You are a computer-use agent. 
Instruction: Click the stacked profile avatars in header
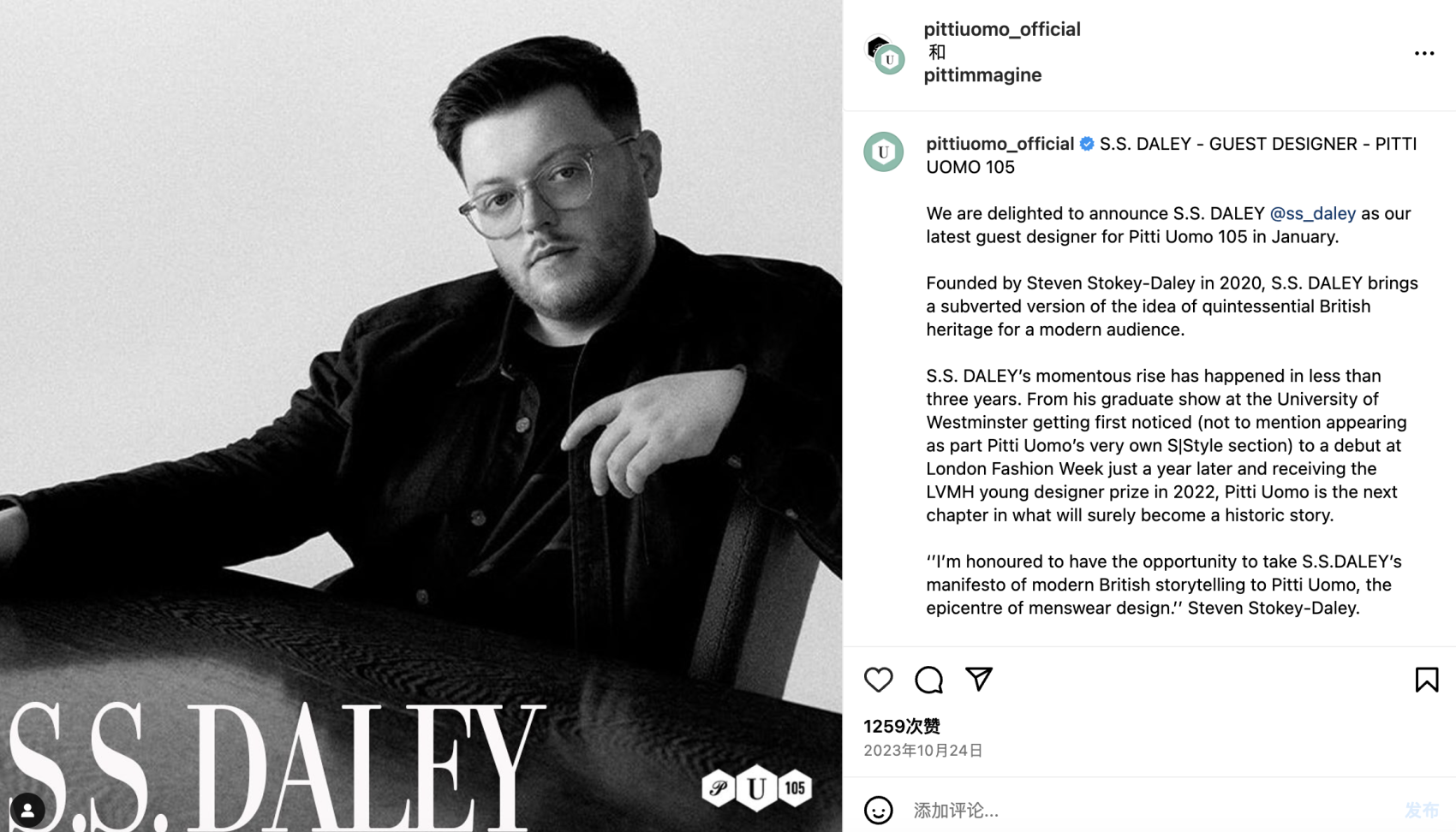[x=885, y=54]
